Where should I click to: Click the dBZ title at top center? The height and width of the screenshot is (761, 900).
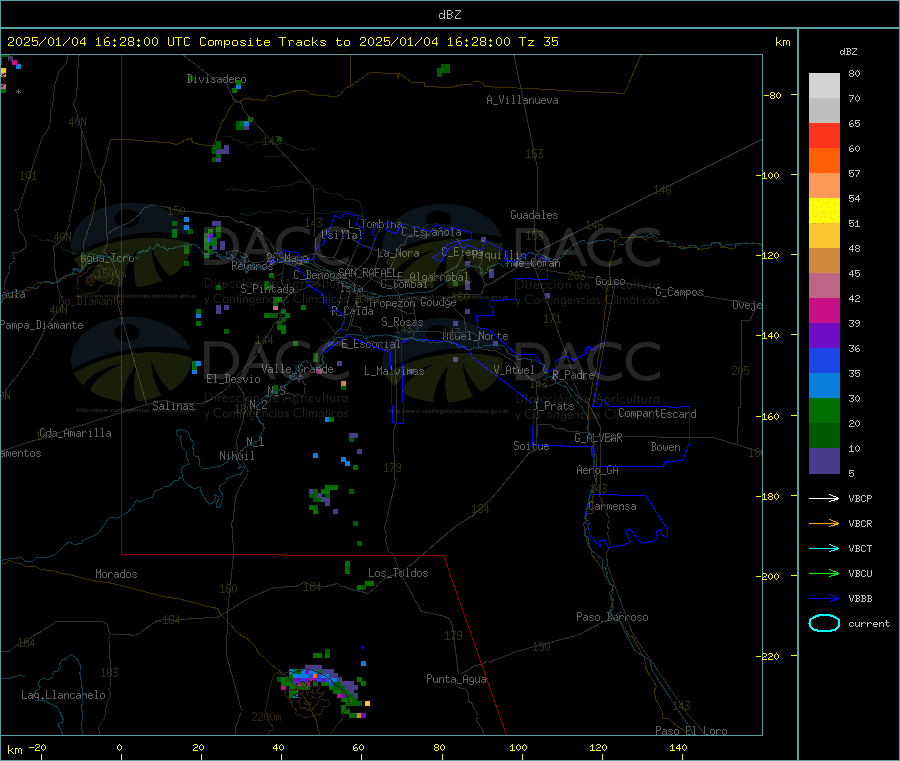point(449,15)
